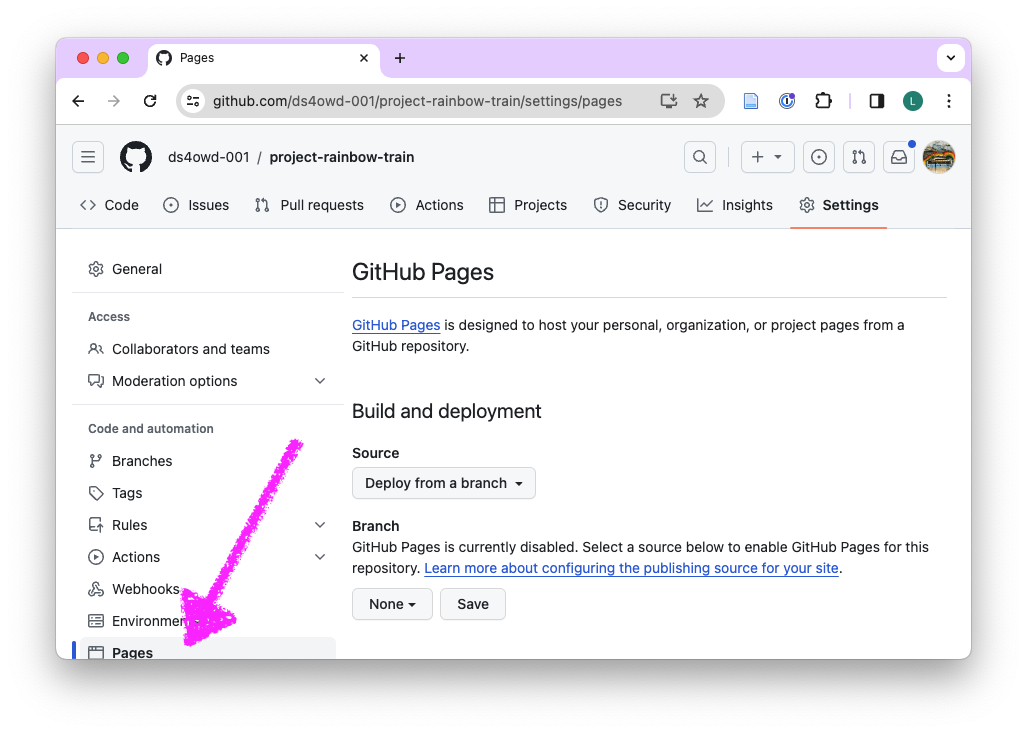1027x733 pixels.
Task: Open the issues shortcut icon in header
Action: click(x=819, y=157)
